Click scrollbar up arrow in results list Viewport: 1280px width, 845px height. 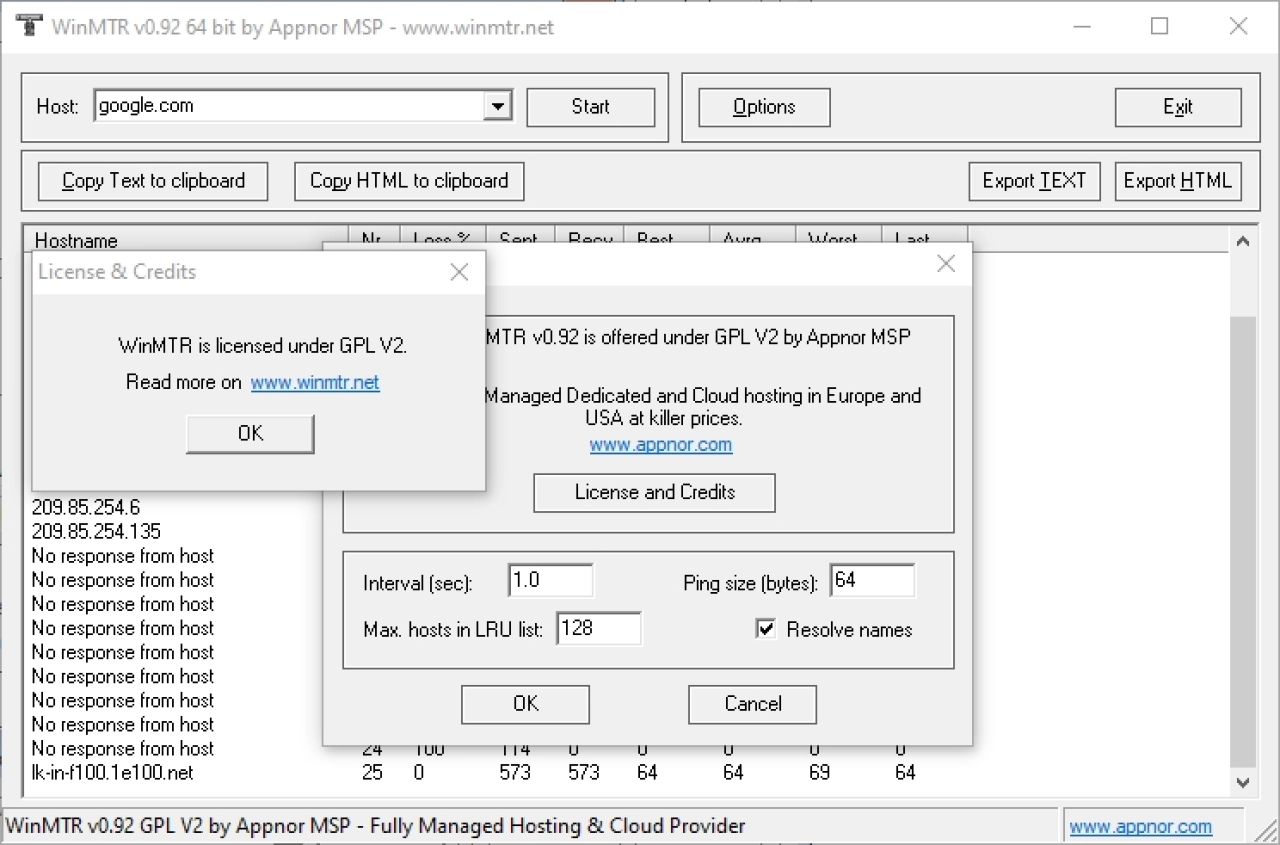(1243, 241)
